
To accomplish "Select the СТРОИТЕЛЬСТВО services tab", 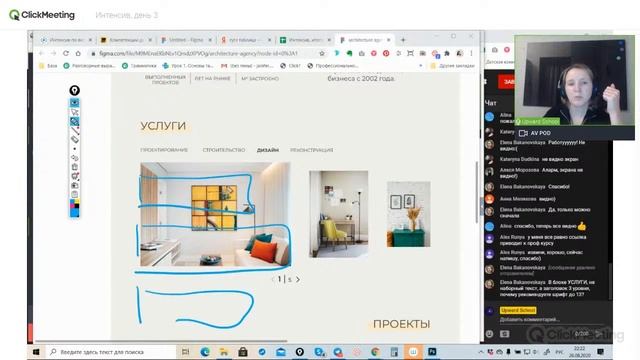I will [x=224, y=150].
